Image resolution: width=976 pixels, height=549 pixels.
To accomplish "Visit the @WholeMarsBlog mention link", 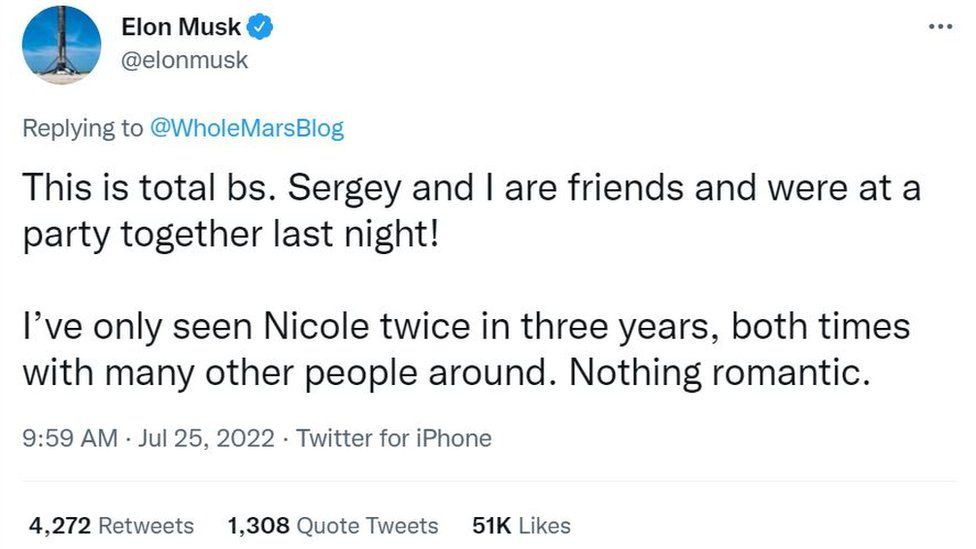I will pos(246,128).
